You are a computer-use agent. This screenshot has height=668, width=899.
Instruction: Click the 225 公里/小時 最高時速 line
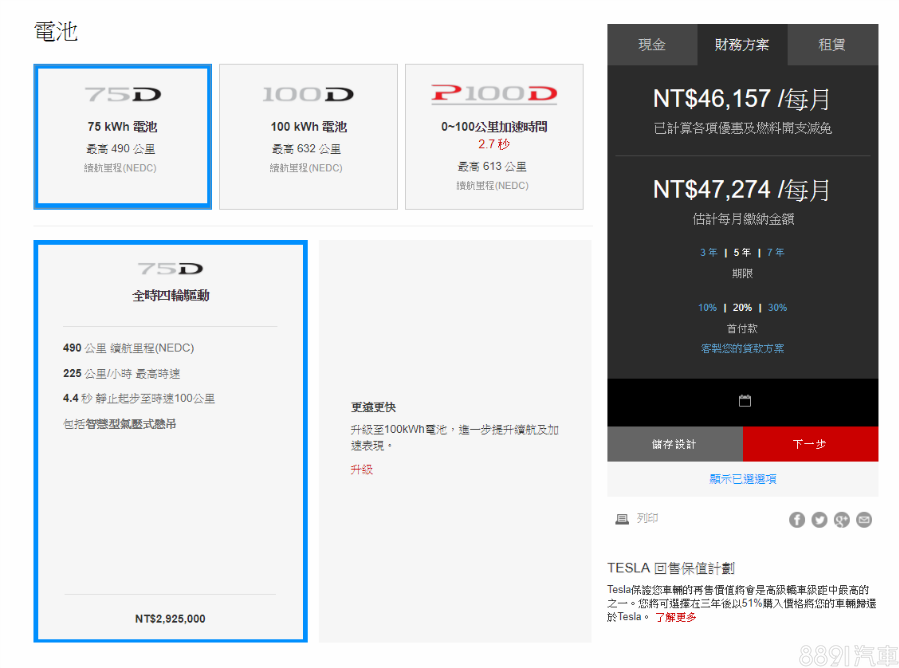click(x=122, y=374)
